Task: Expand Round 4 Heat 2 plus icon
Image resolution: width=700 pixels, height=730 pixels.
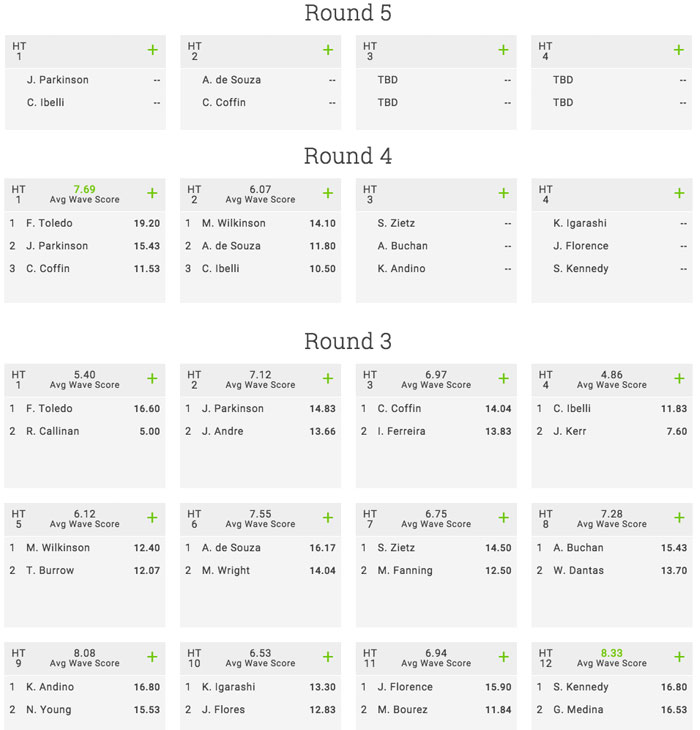Action: pos(328,193)
